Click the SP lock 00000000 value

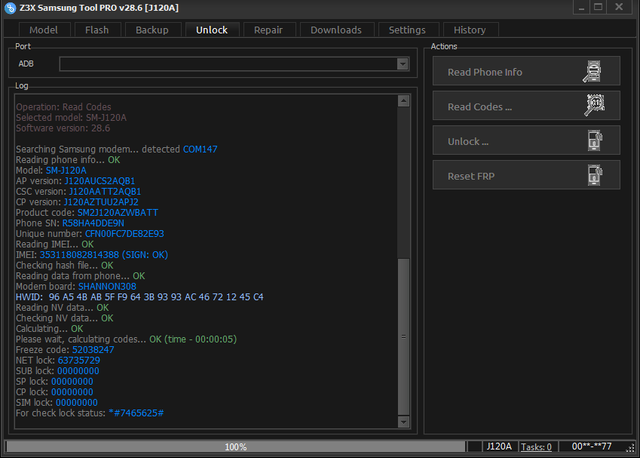click(72, 382)
